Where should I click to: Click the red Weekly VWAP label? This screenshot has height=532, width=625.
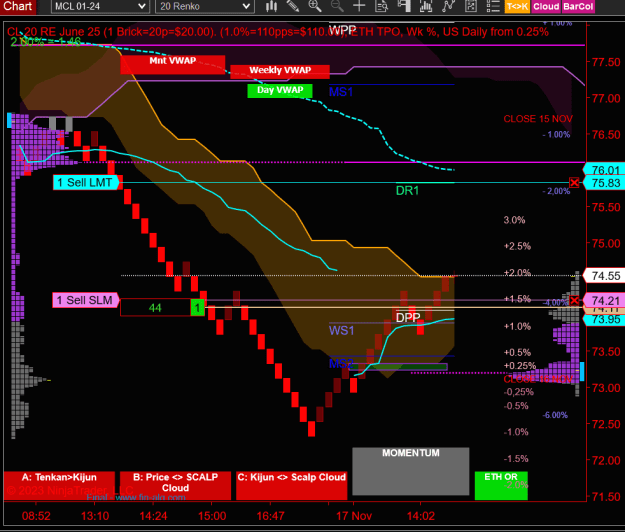(280, 71)
